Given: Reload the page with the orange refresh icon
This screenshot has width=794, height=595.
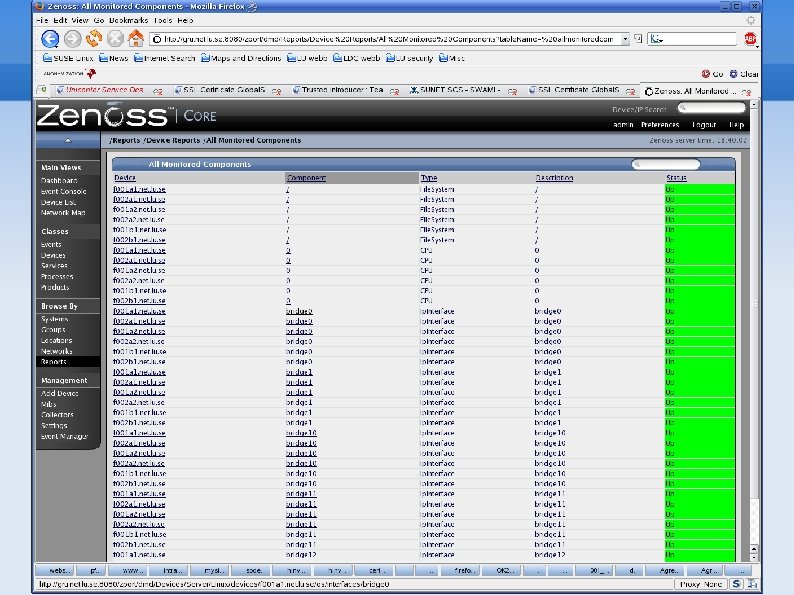Looking at the screenshot, I should 94,38.
